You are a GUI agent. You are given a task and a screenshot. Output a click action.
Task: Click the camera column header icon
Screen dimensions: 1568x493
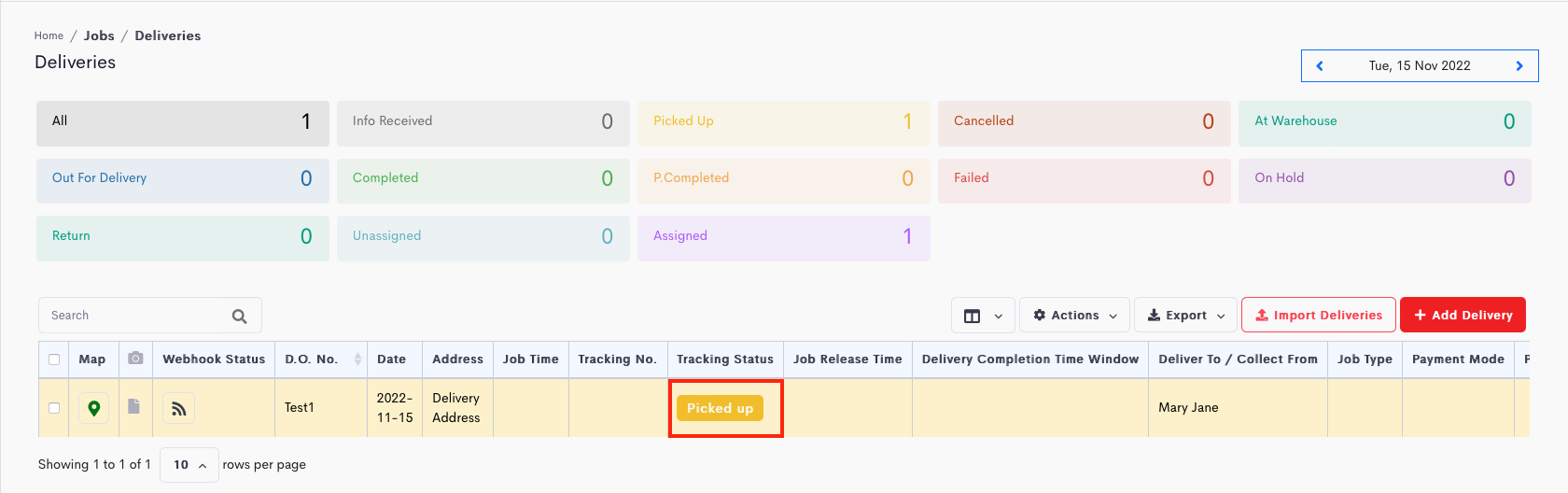135,359
